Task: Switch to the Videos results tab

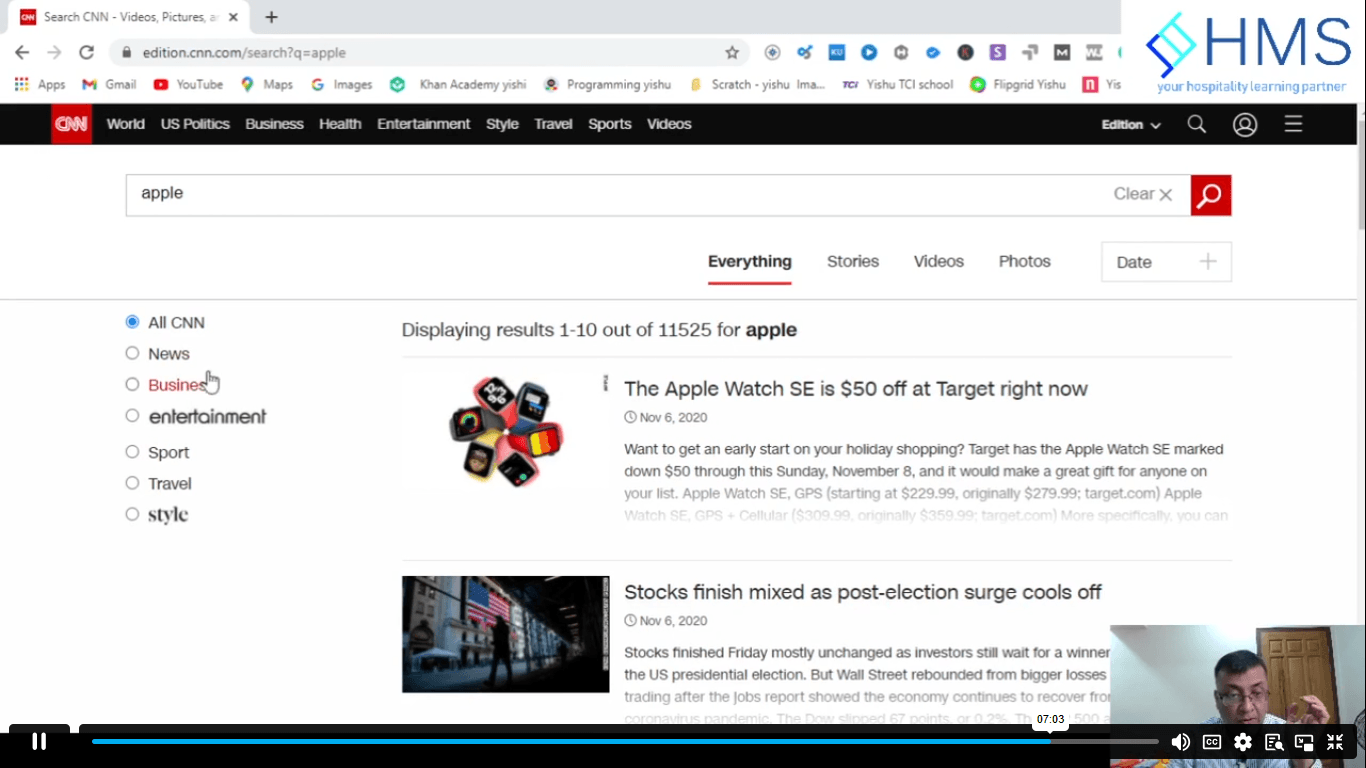Action: pyautogui.click(x=938, y=261)
